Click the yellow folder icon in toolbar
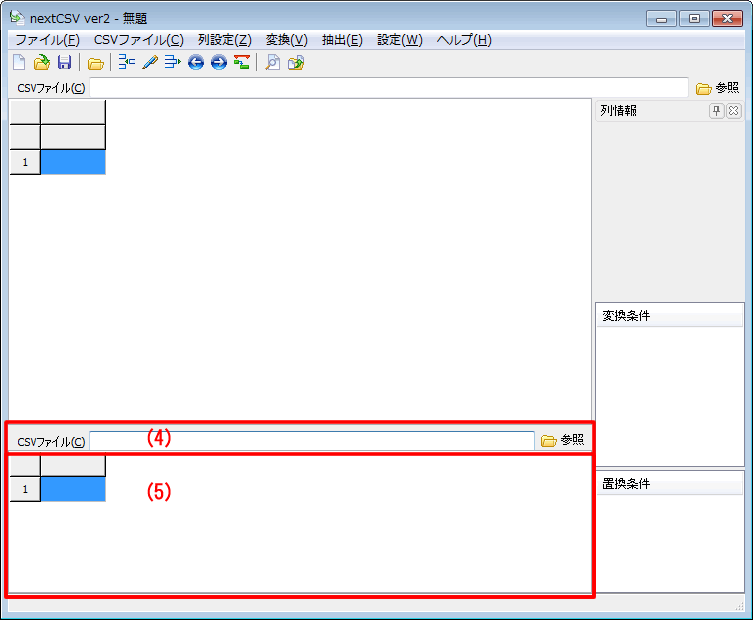753x620 pixels. click(95, 63)
